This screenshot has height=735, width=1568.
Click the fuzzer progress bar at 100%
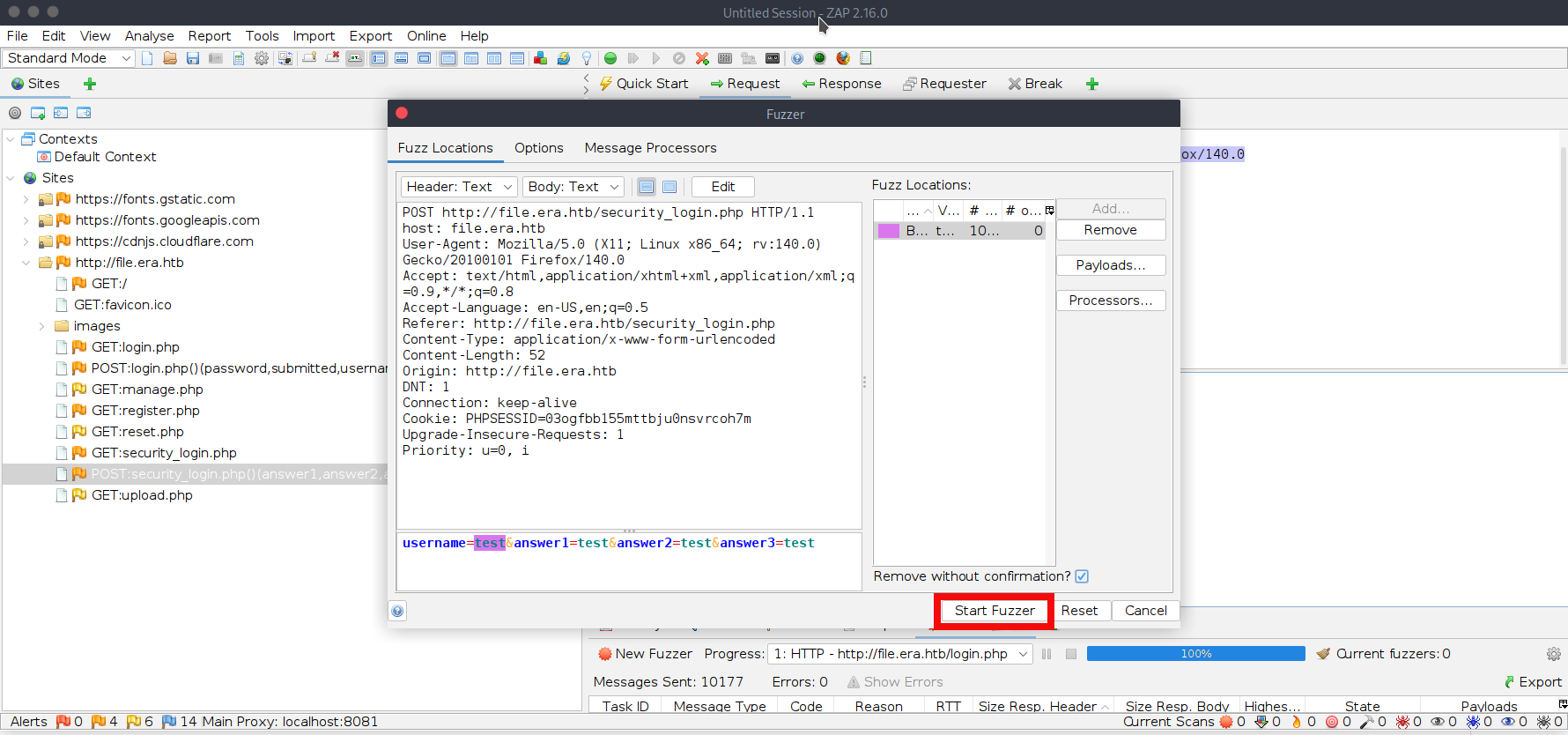coord(1195,654)
